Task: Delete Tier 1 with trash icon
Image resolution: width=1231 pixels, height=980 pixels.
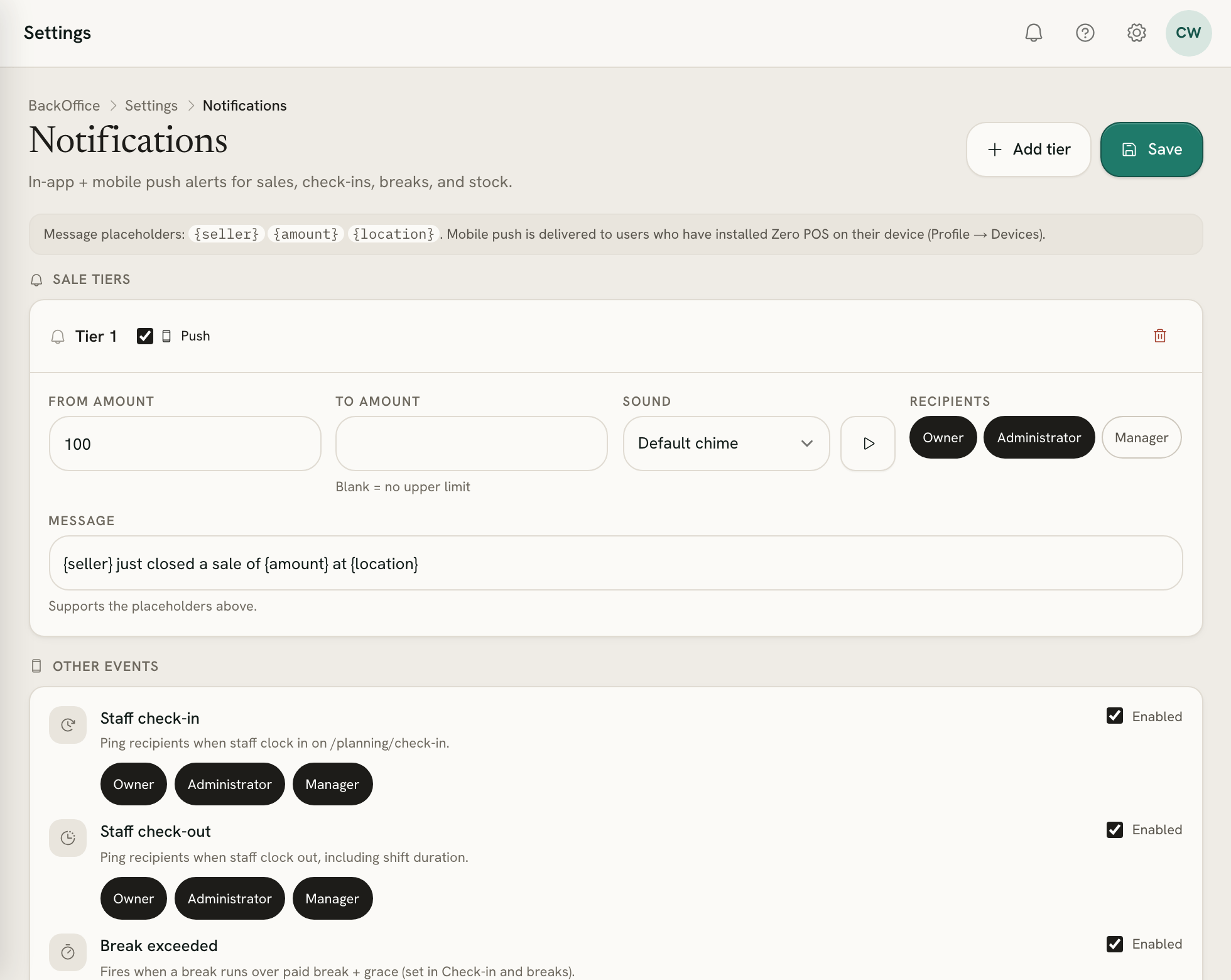Action: [1160, 336]
